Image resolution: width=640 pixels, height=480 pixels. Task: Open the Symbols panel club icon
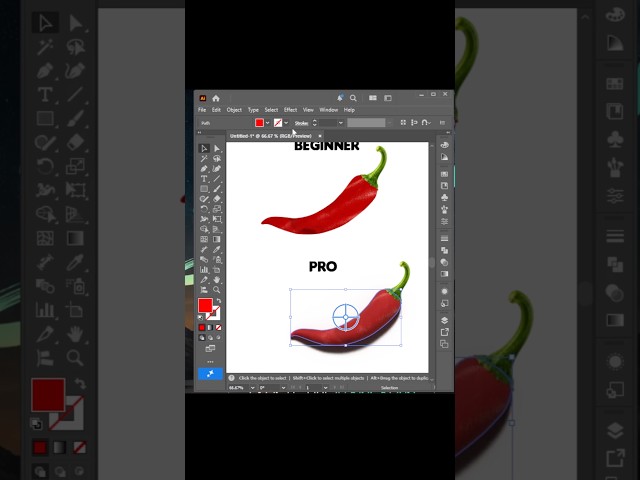(x=444, y=198)
